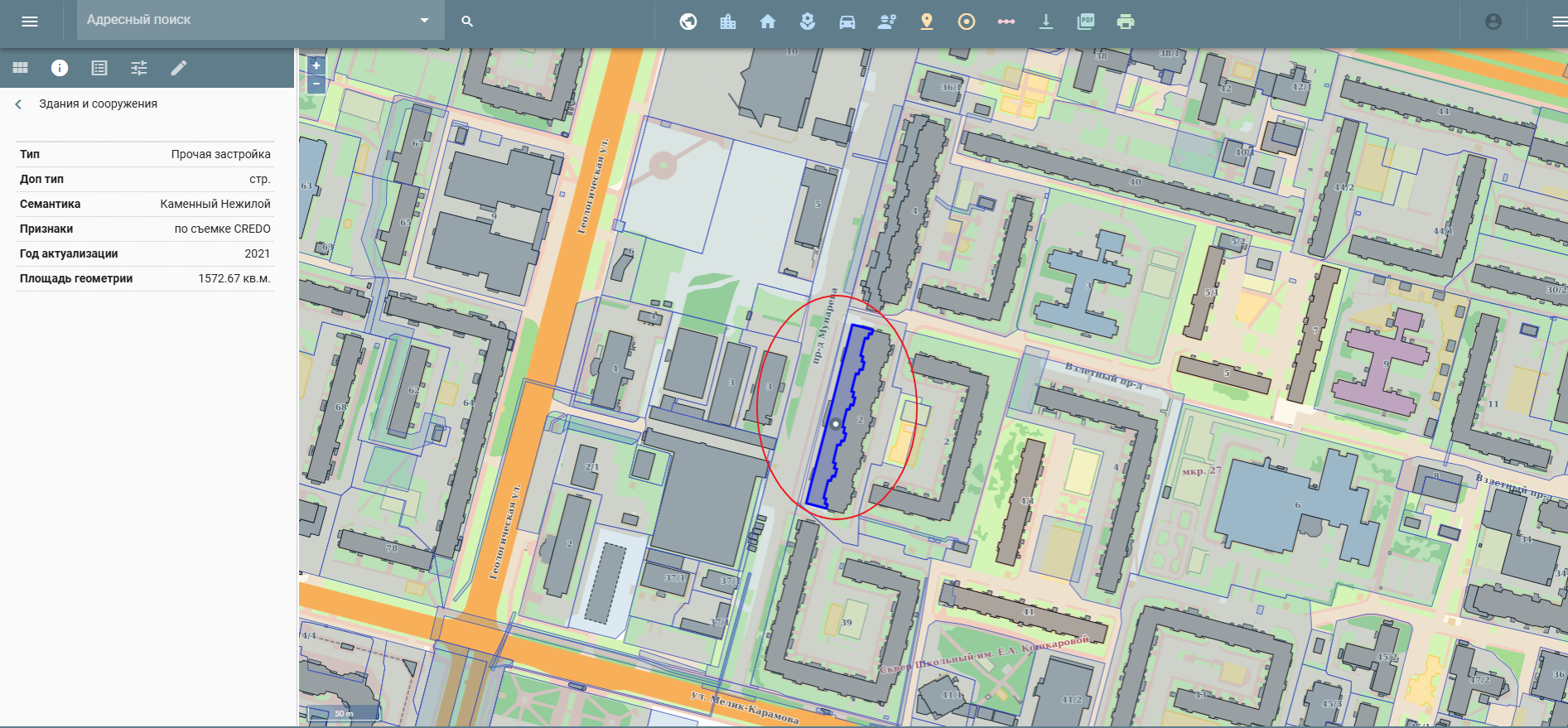1568x728 pixels.
Task: Switch to the grid layers tab
Action: coord(20,68)
